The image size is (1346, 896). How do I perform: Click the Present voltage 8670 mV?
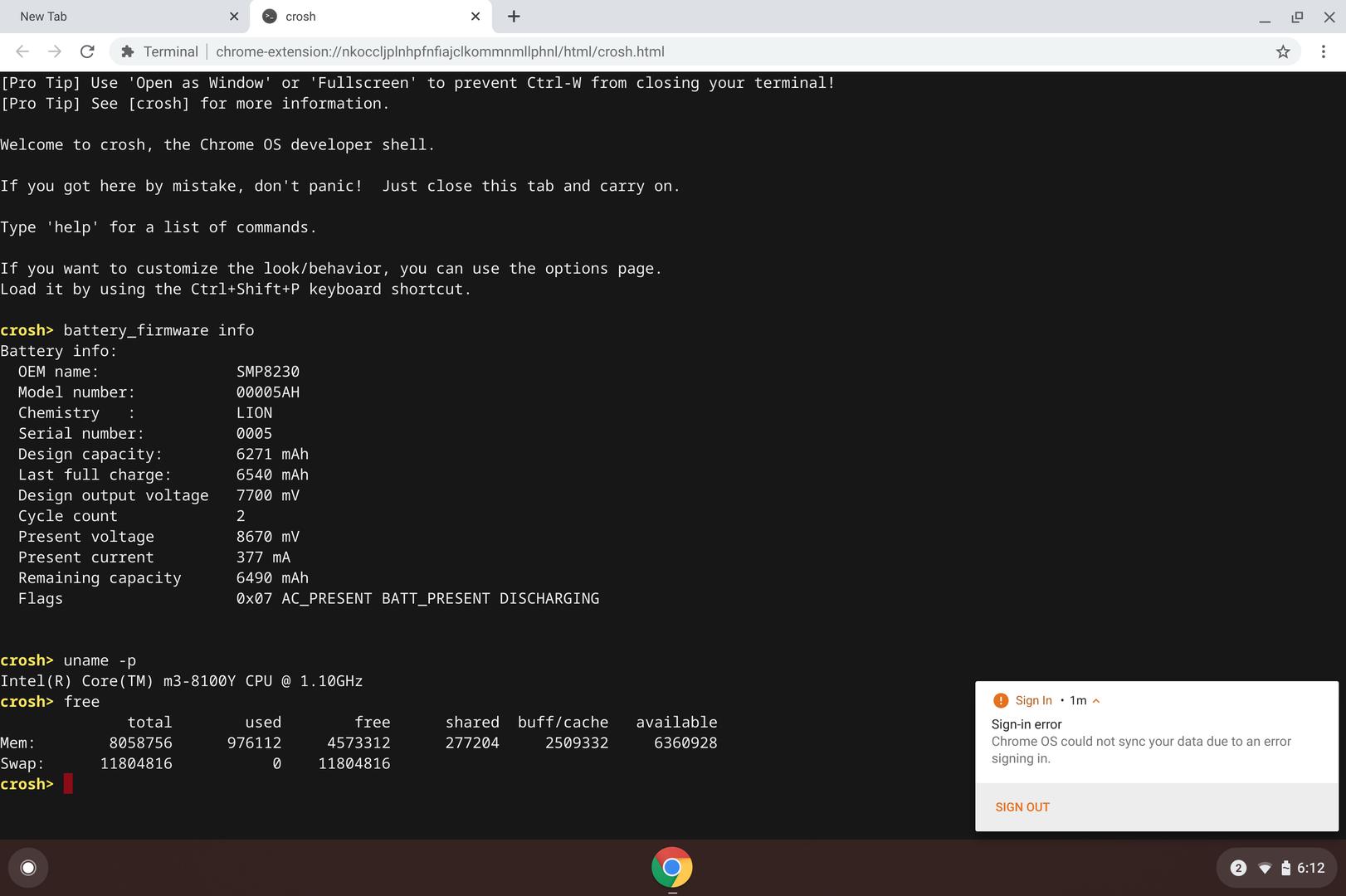267,537
